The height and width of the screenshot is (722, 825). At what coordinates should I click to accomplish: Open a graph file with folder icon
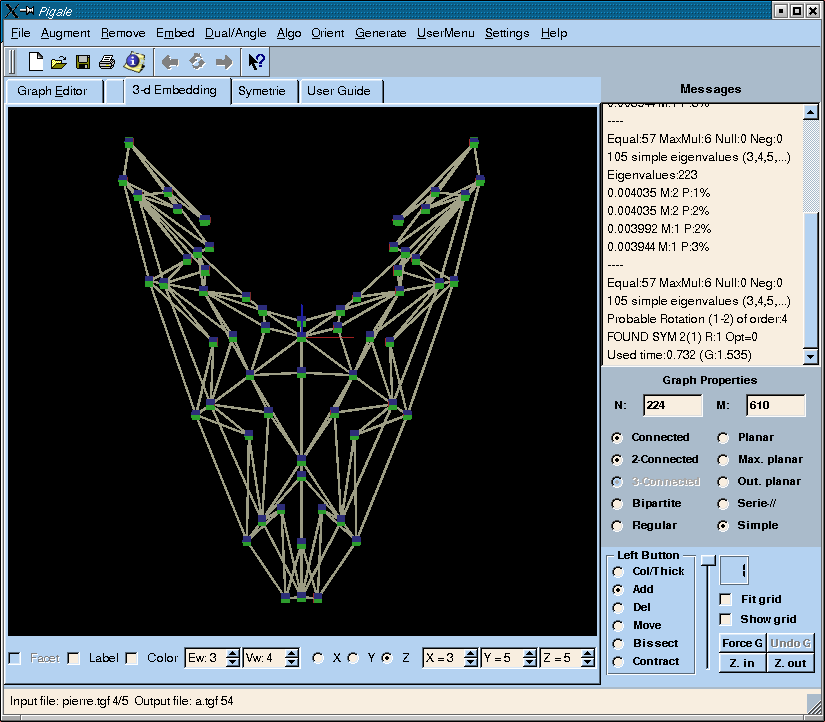(59, 62)
